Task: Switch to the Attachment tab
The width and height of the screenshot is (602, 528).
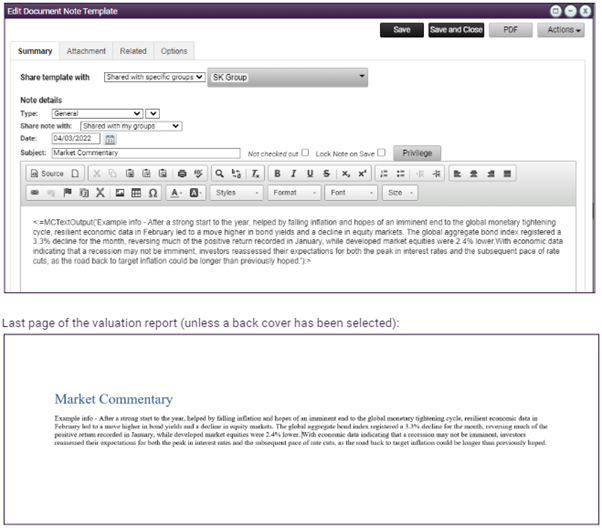Action: (x=86, y=51)
